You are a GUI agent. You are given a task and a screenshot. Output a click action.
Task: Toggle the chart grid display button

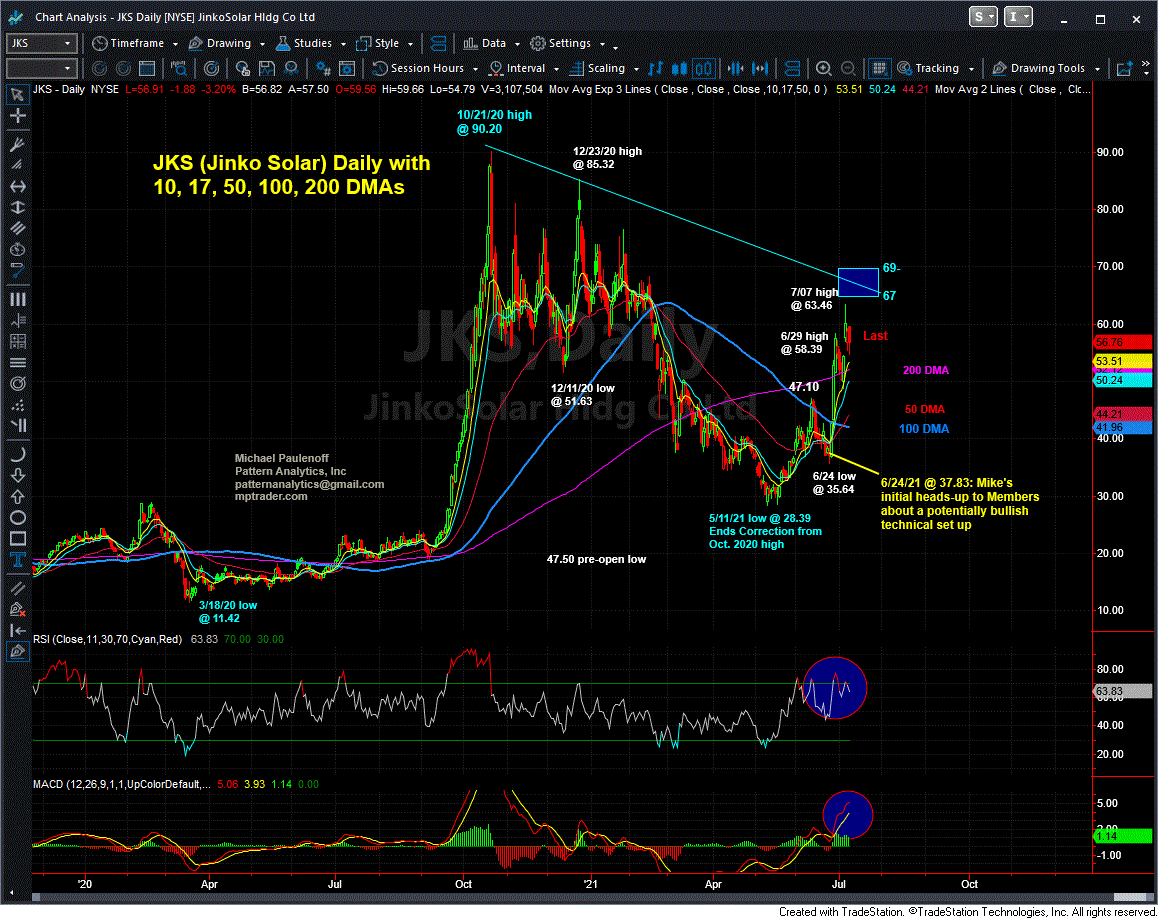click(x=879, y=69)
